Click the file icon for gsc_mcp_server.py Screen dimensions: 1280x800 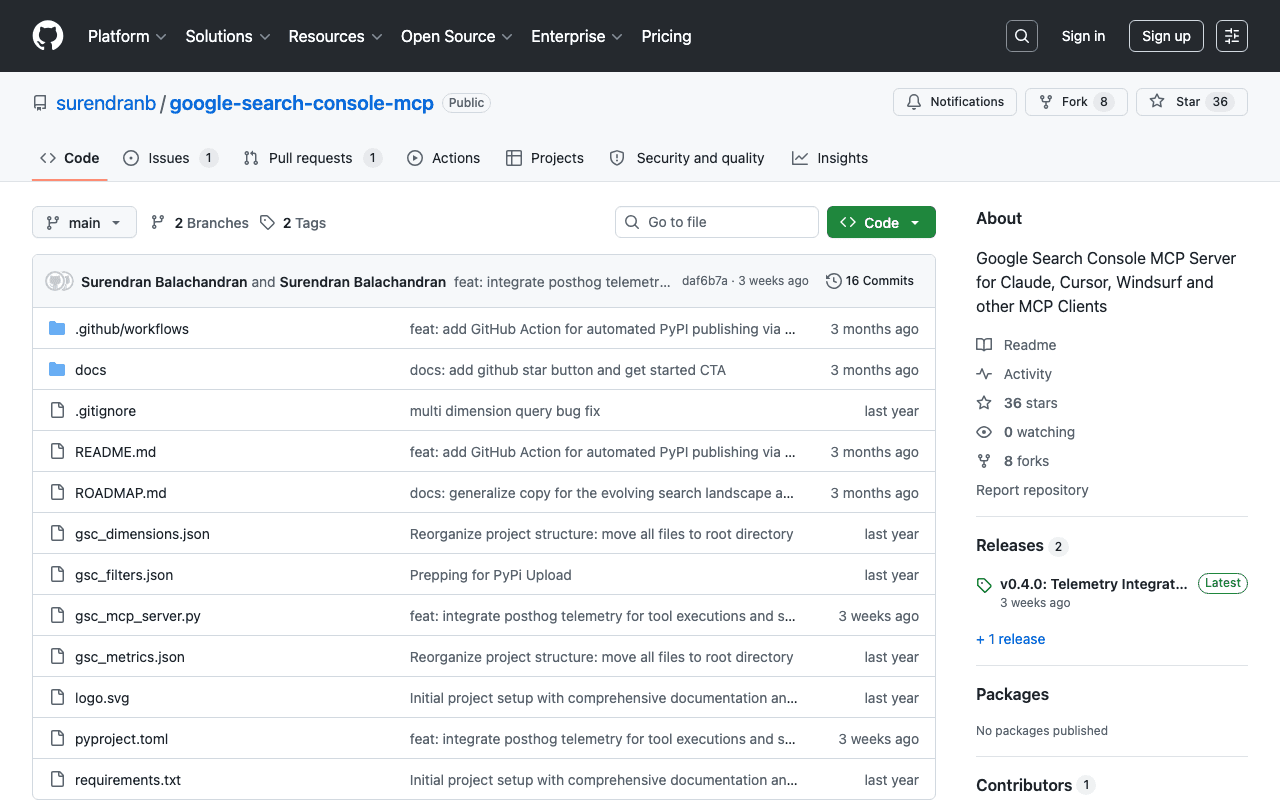point(57,616)
